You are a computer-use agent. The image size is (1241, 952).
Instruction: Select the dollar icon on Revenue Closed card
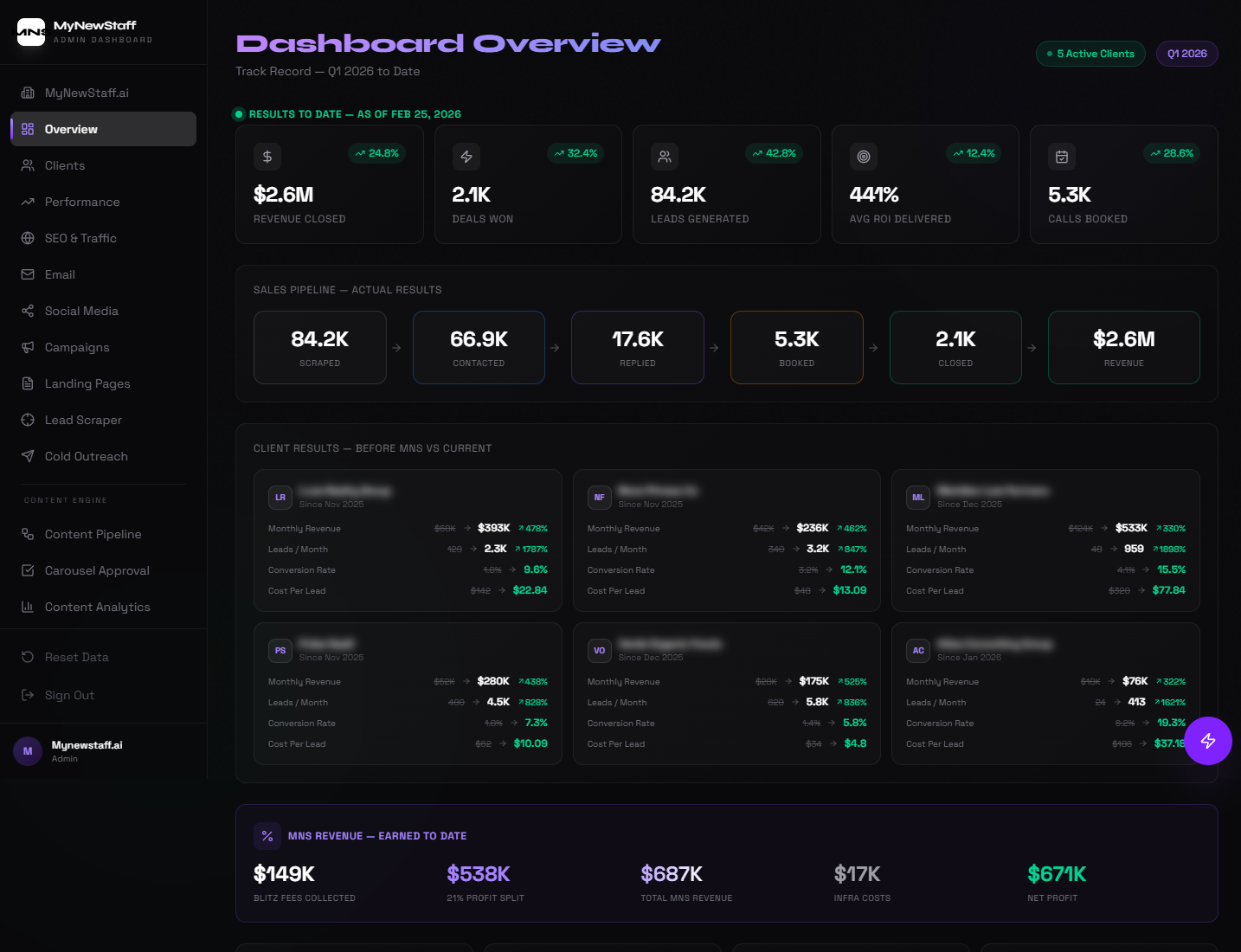point(267,157)
